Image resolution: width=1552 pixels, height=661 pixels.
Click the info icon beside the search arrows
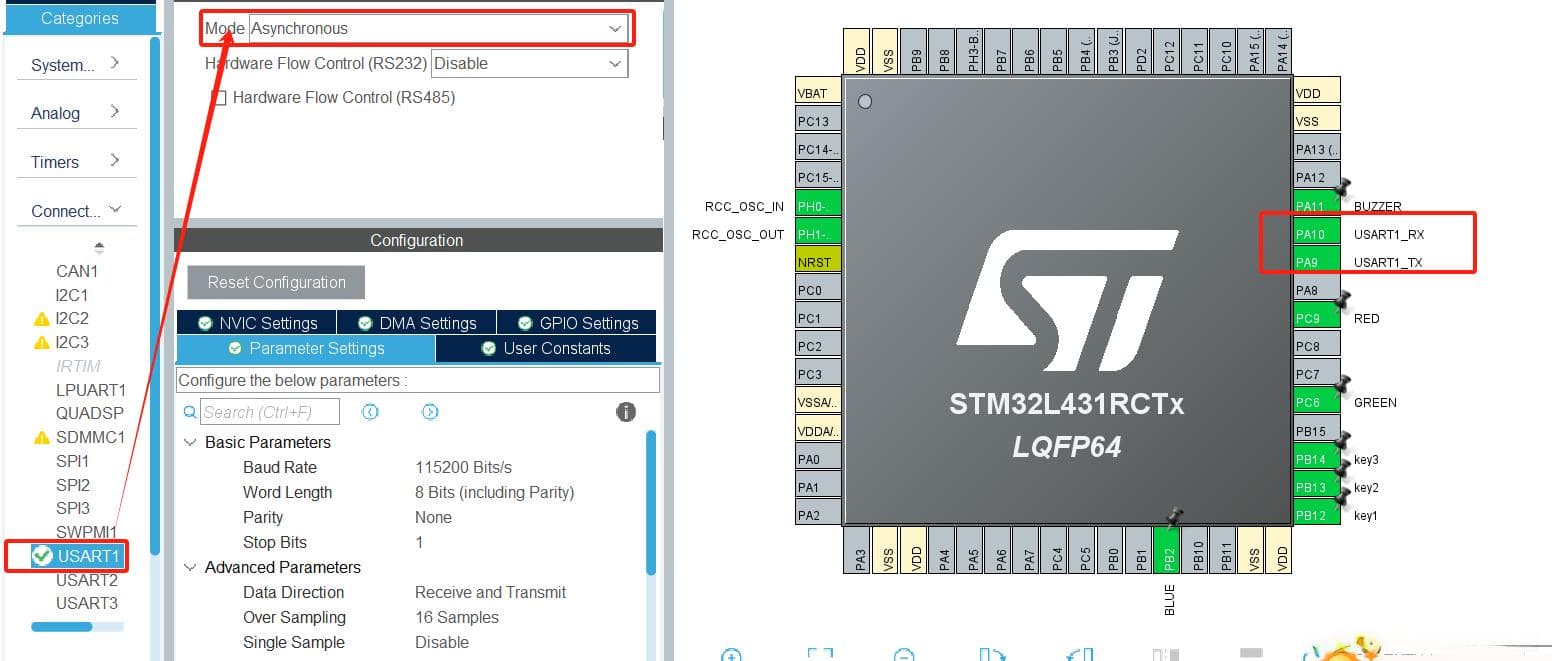(626, 412)
